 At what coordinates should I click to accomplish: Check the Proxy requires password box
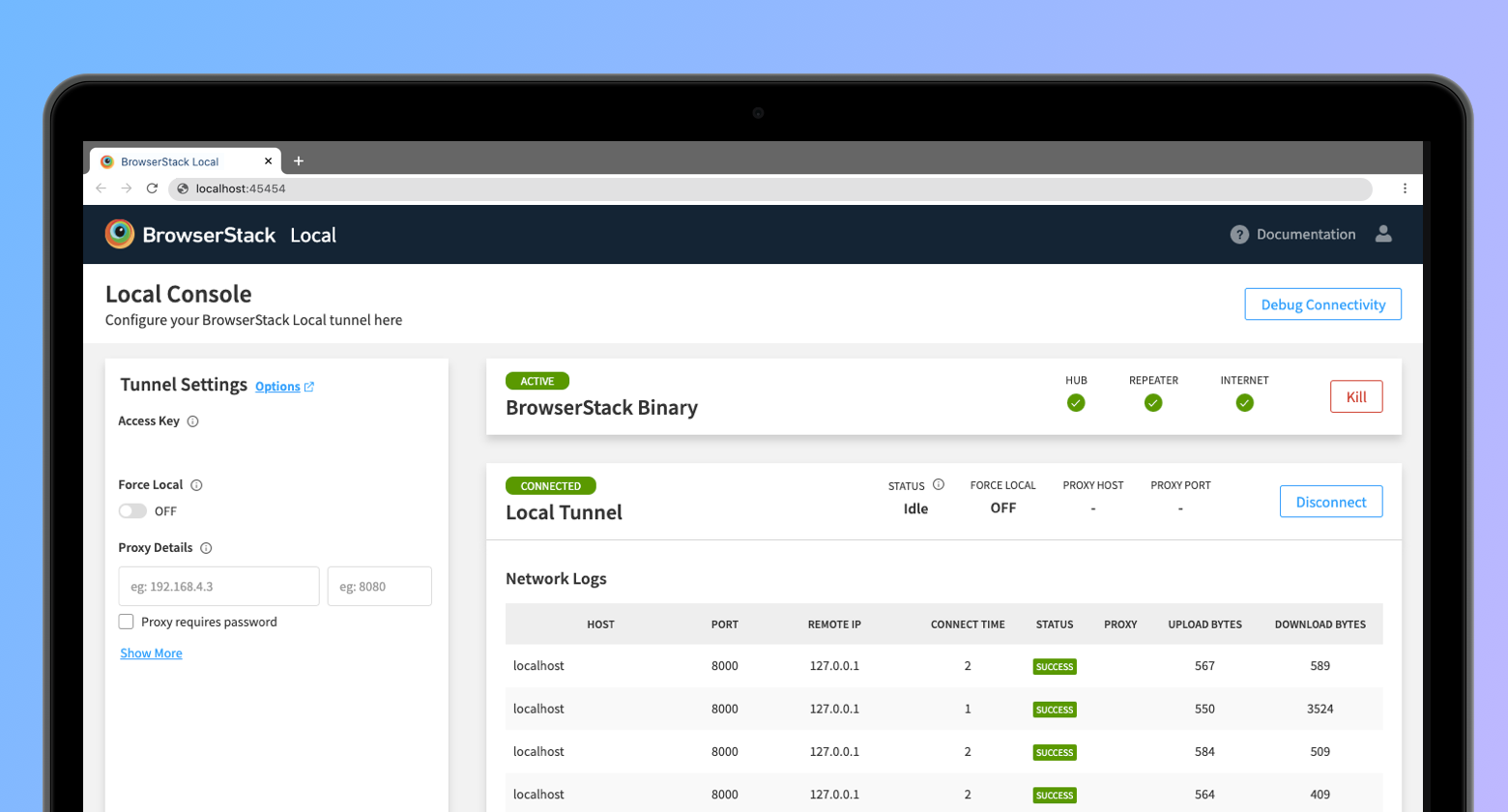(127, 622)
